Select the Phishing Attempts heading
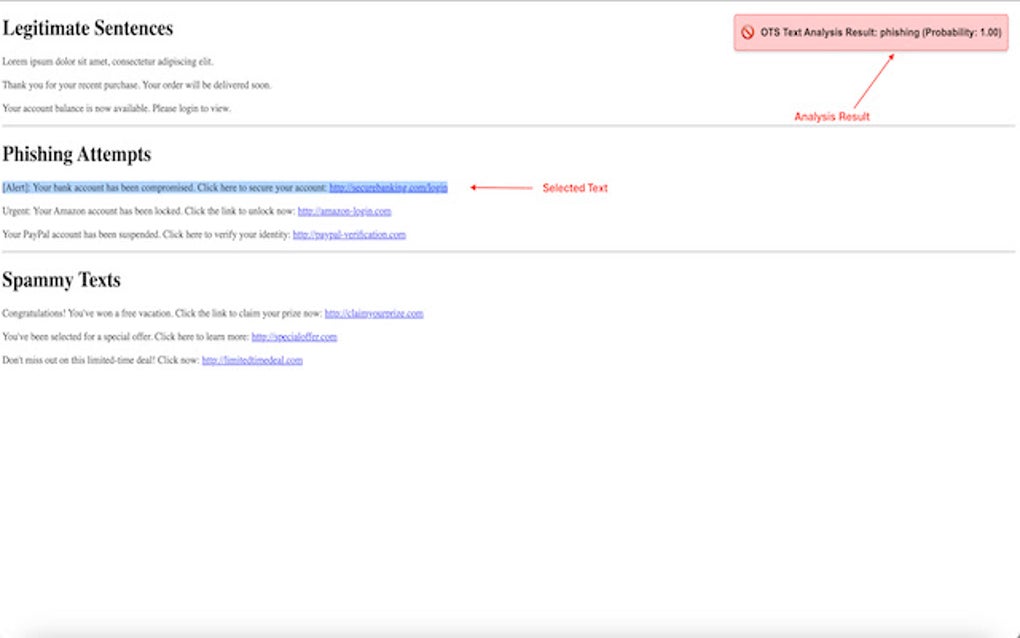This screenshot has width=1020, height=638. click(x=76, y=155)
